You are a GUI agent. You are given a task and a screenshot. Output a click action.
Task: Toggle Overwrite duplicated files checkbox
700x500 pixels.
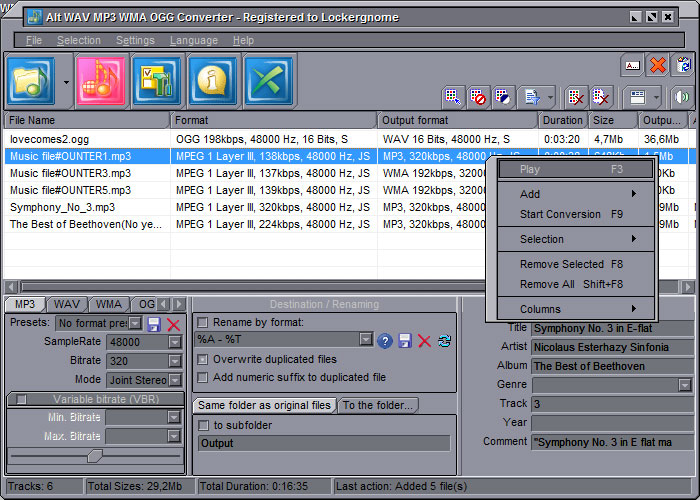click(203, 359)
